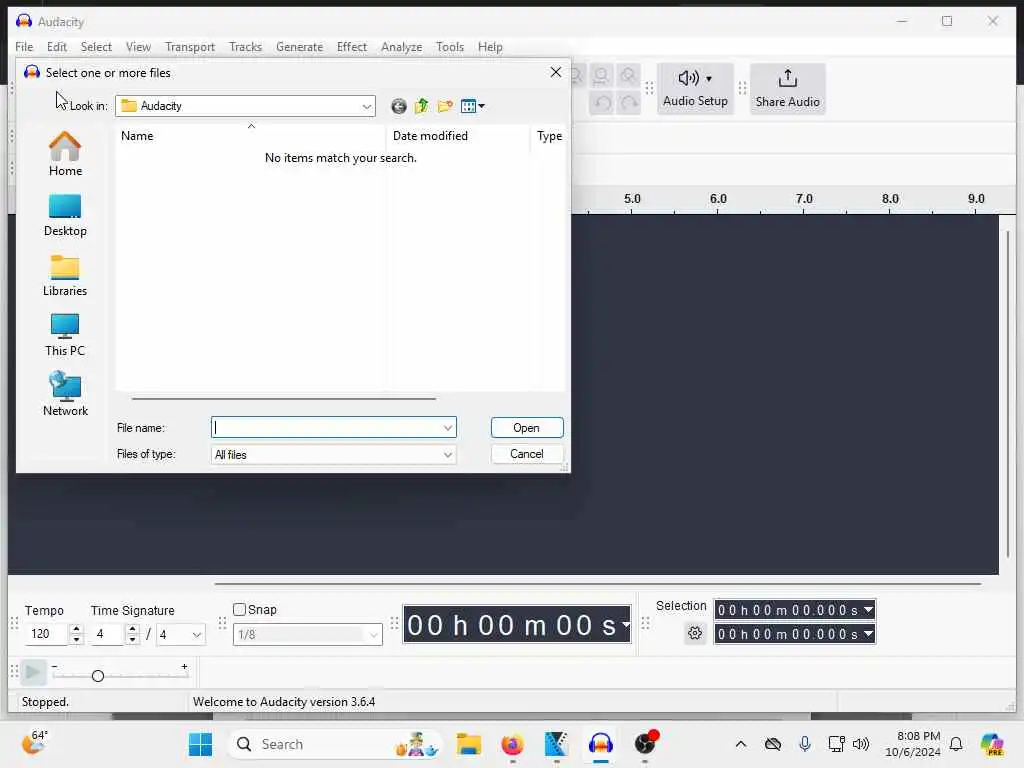
Task: Click Zoom Toggle magnifier in Audacity toolbar
Action: click(x=628, y=76)
